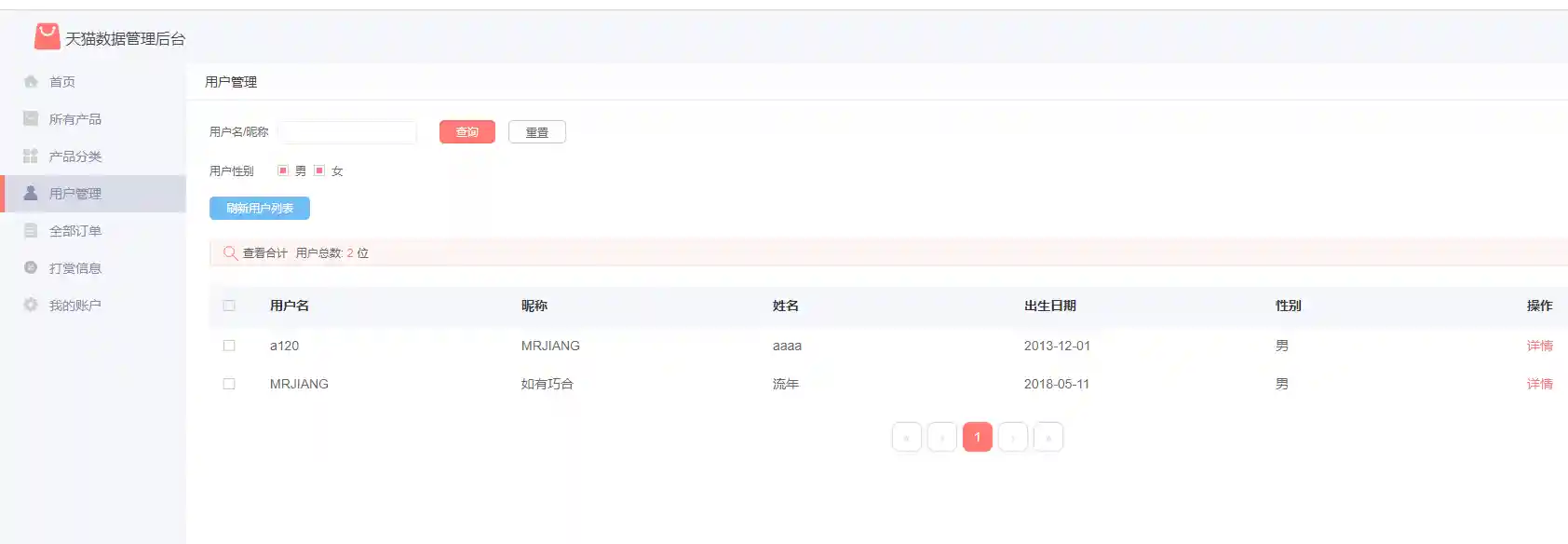
Task: Open 详情 link for 如有巧合 row
Action: coord(1540,384)
